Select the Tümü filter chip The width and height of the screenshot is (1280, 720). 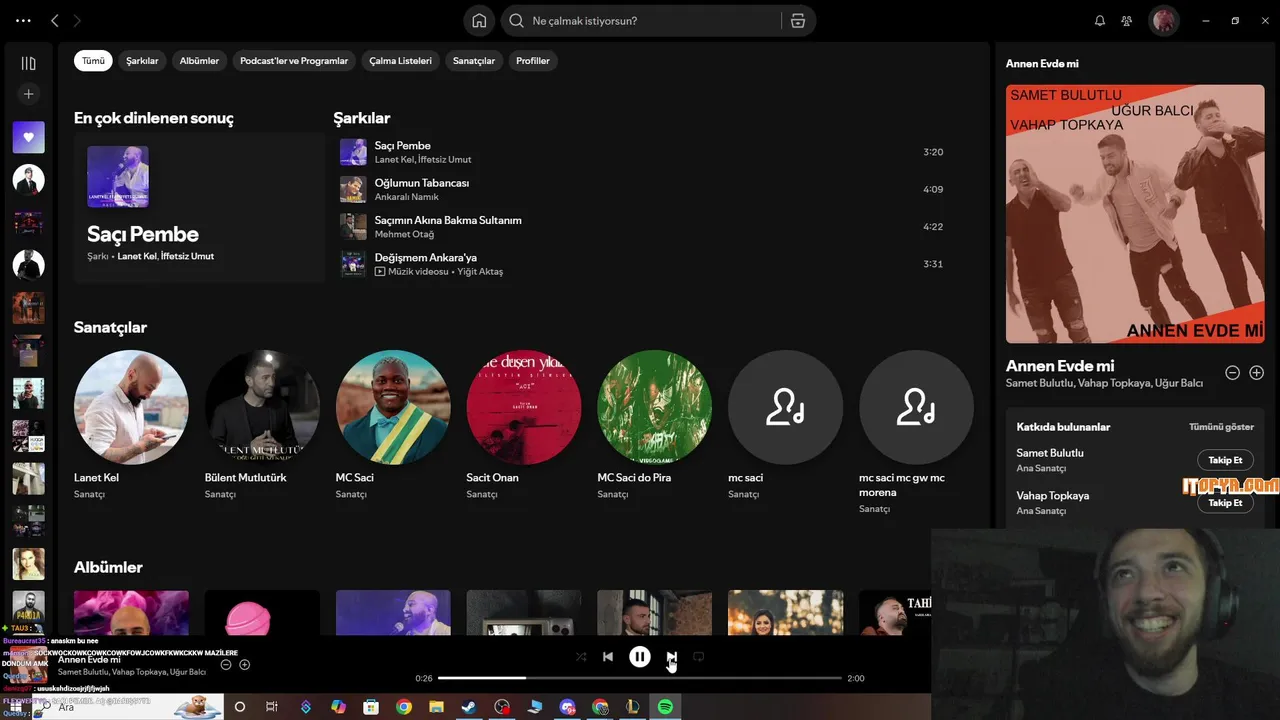(93, 61)
